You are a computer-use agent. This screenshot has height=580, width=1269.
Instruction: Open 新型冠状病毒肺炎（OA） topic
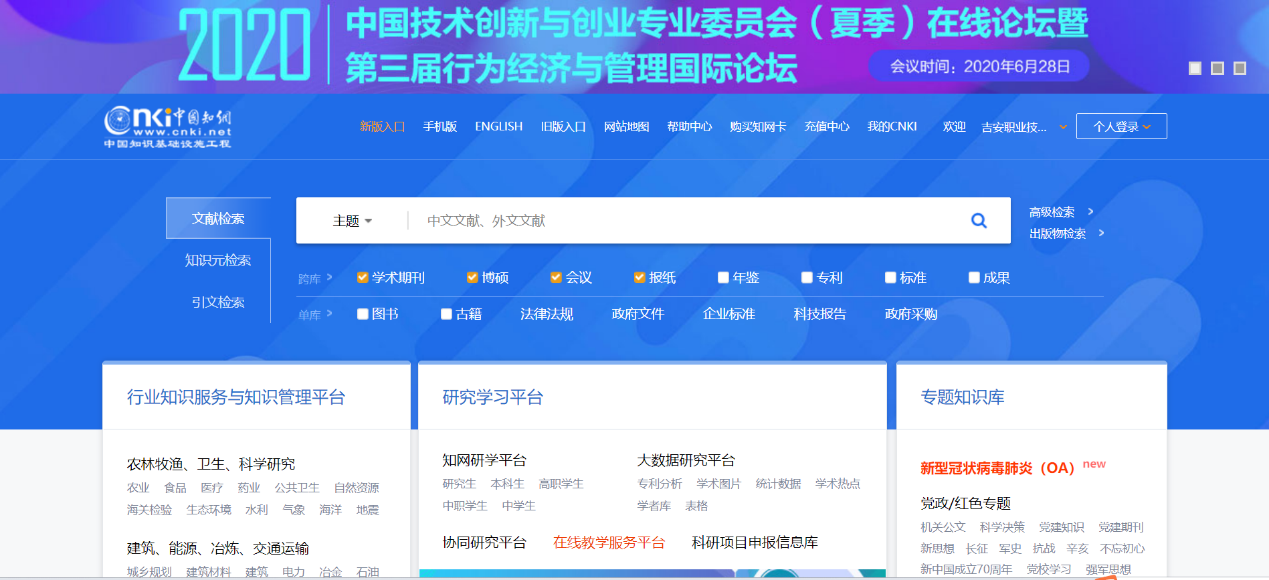coord(997,468)
